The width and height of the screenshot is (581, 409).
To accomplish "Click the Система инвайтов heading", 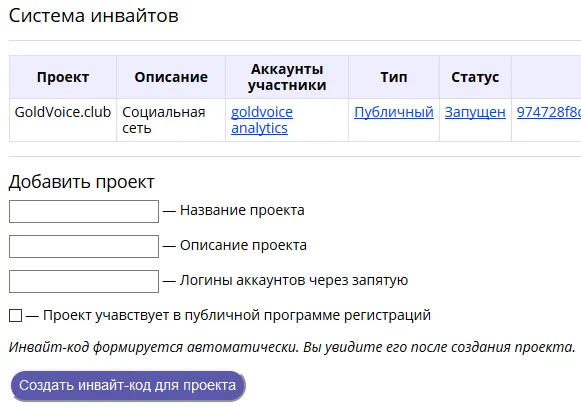I will pos(93,16).
